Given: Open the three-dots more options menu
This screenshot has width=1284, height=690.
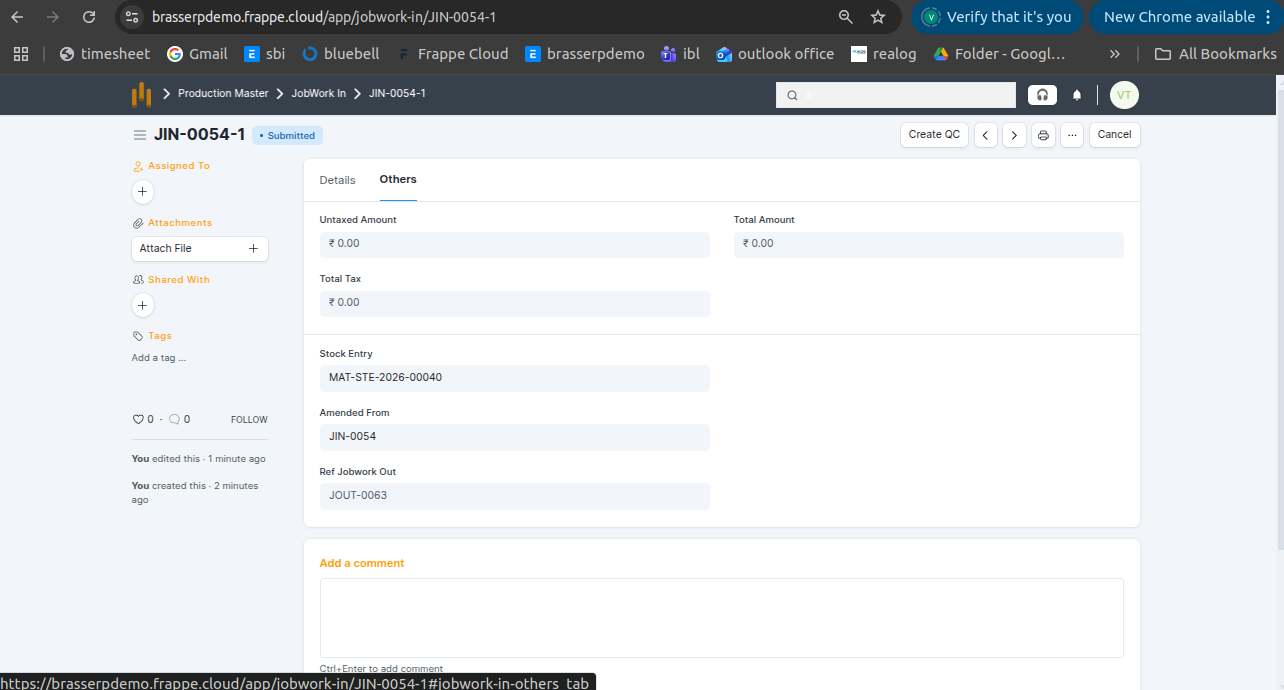Looking at the screenshot, I should click(1072, 135).
